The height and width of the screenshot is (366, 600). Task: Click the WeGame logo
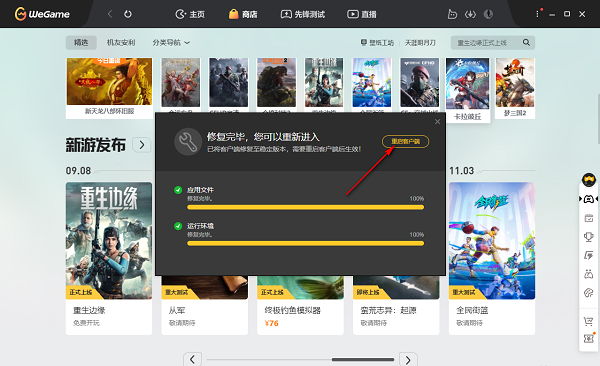42,14
